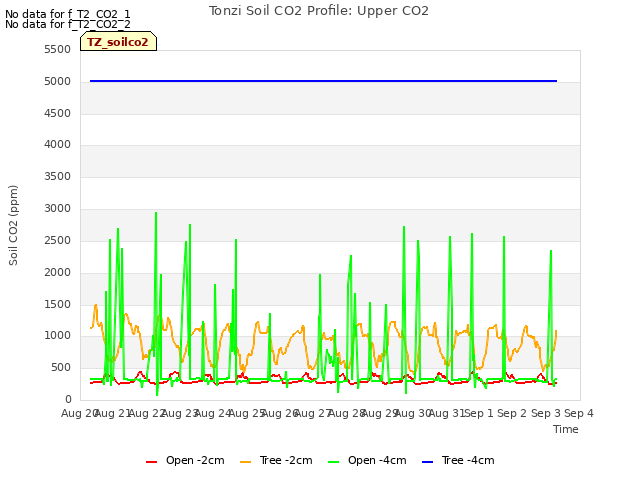Click the 3000 y-axis tick label
Screen dimensions: 640x480
[x=58, y=209]
